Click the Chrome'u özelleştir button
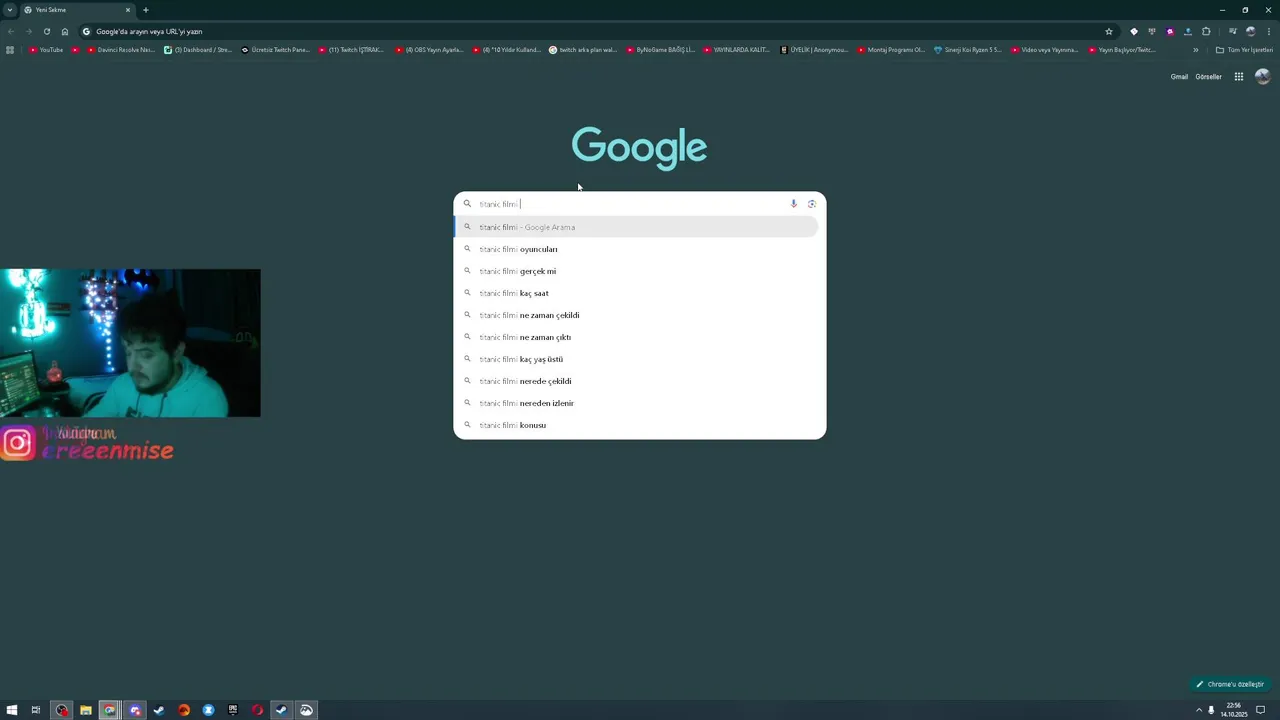 click(x=1230, y=684)
